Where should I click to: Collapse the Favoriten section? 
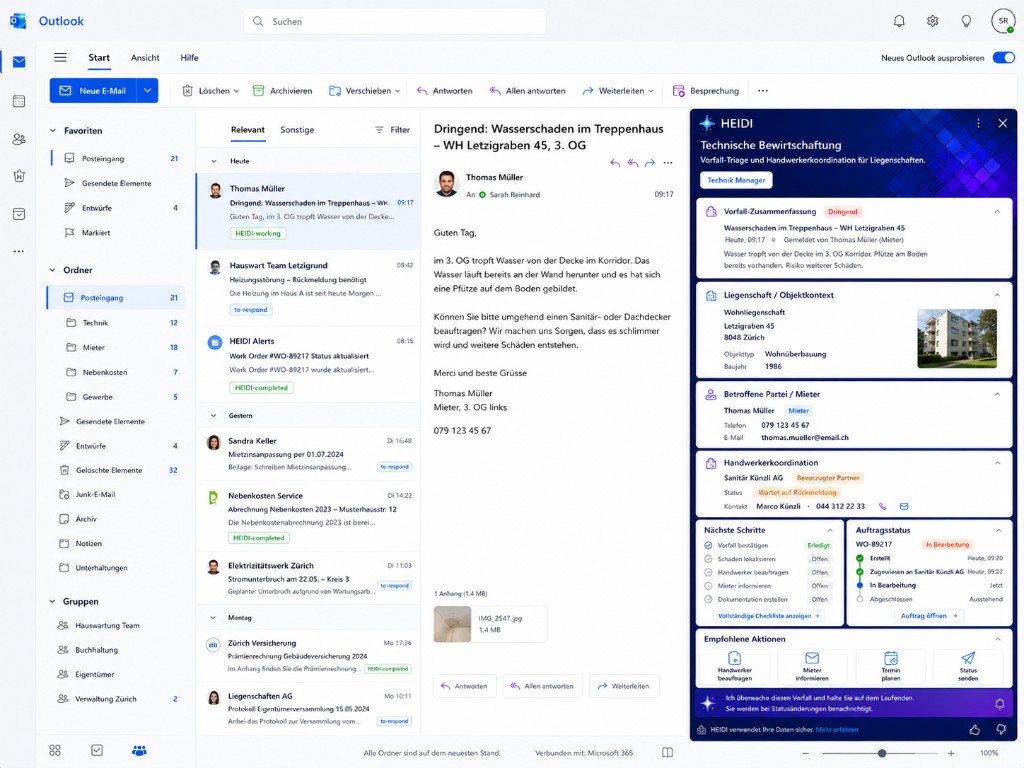(53, 131)
